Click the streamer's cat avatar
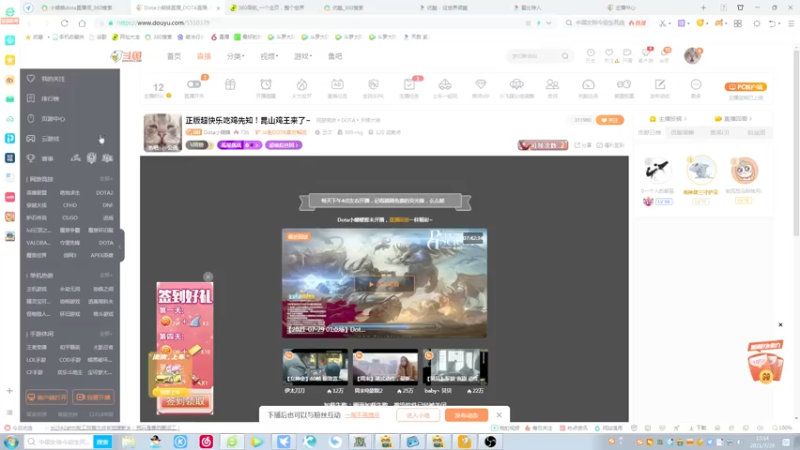Screen dimensions: 800x450 tap(162, 133)
